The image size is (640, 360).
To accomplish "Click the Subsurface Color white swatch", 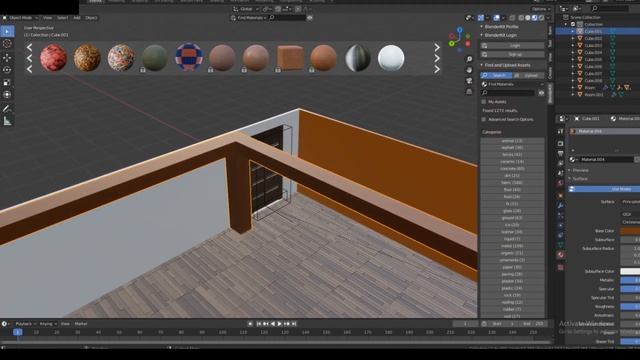I will click(630, 271).
